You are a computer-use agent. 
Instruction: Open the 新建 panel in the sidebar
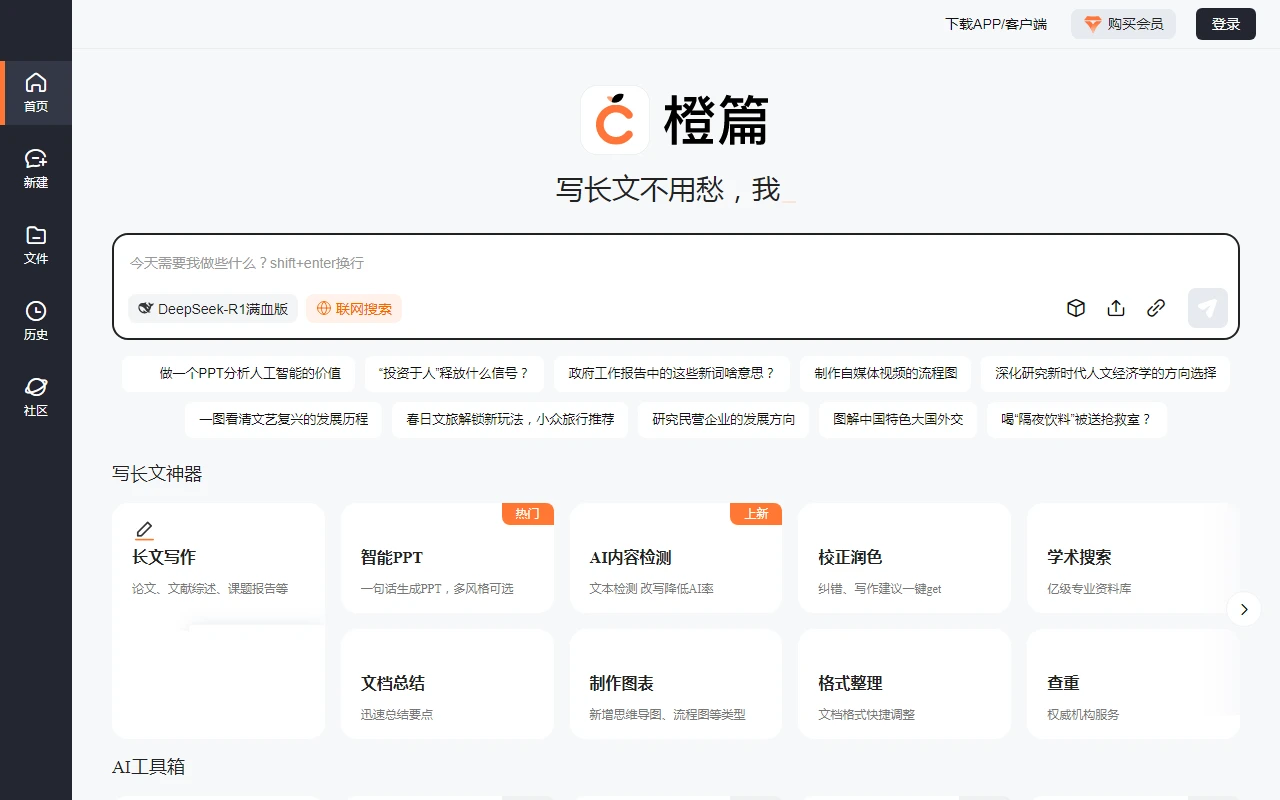click(x=36, y=167)
